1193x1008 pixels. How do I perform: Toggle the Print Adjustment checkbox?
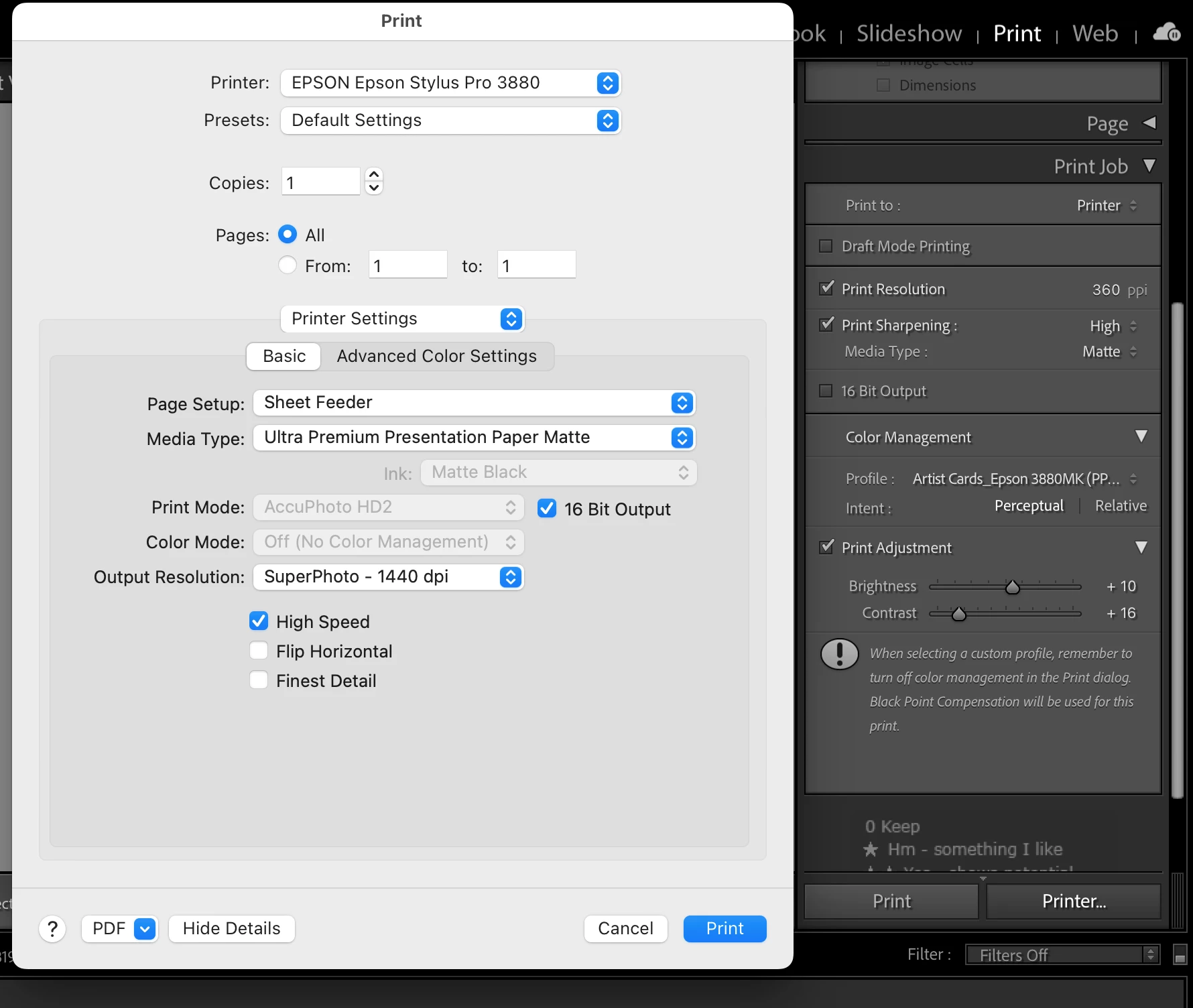tap(827, 546)
